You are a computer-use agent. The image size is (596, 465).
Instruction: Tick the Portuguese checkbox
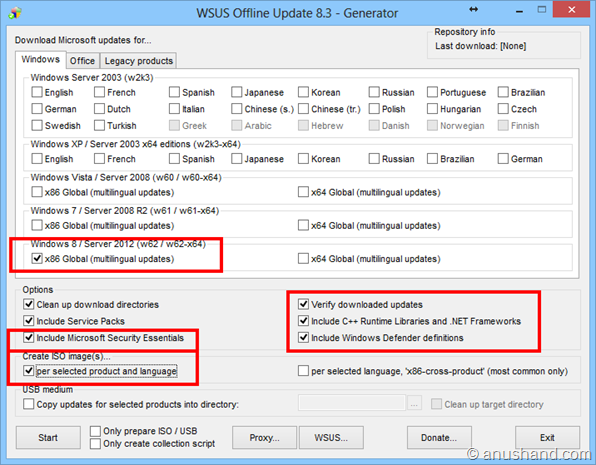432,92
